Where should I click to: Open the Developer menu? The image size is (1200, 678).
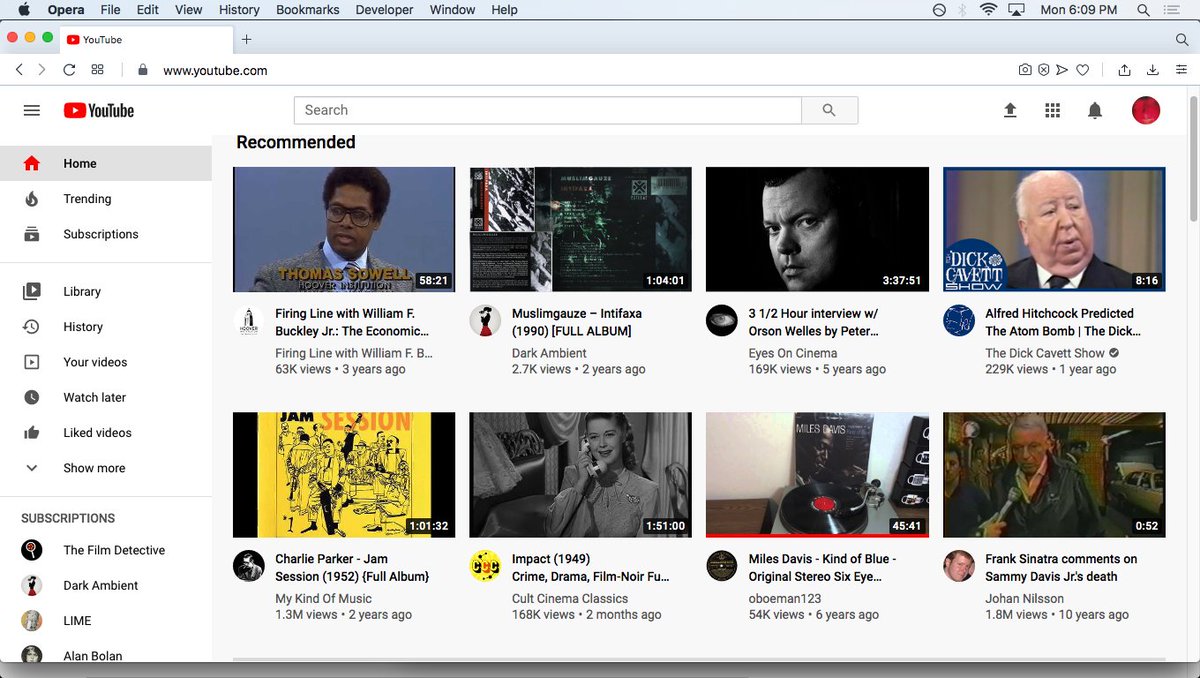(385, 10)
